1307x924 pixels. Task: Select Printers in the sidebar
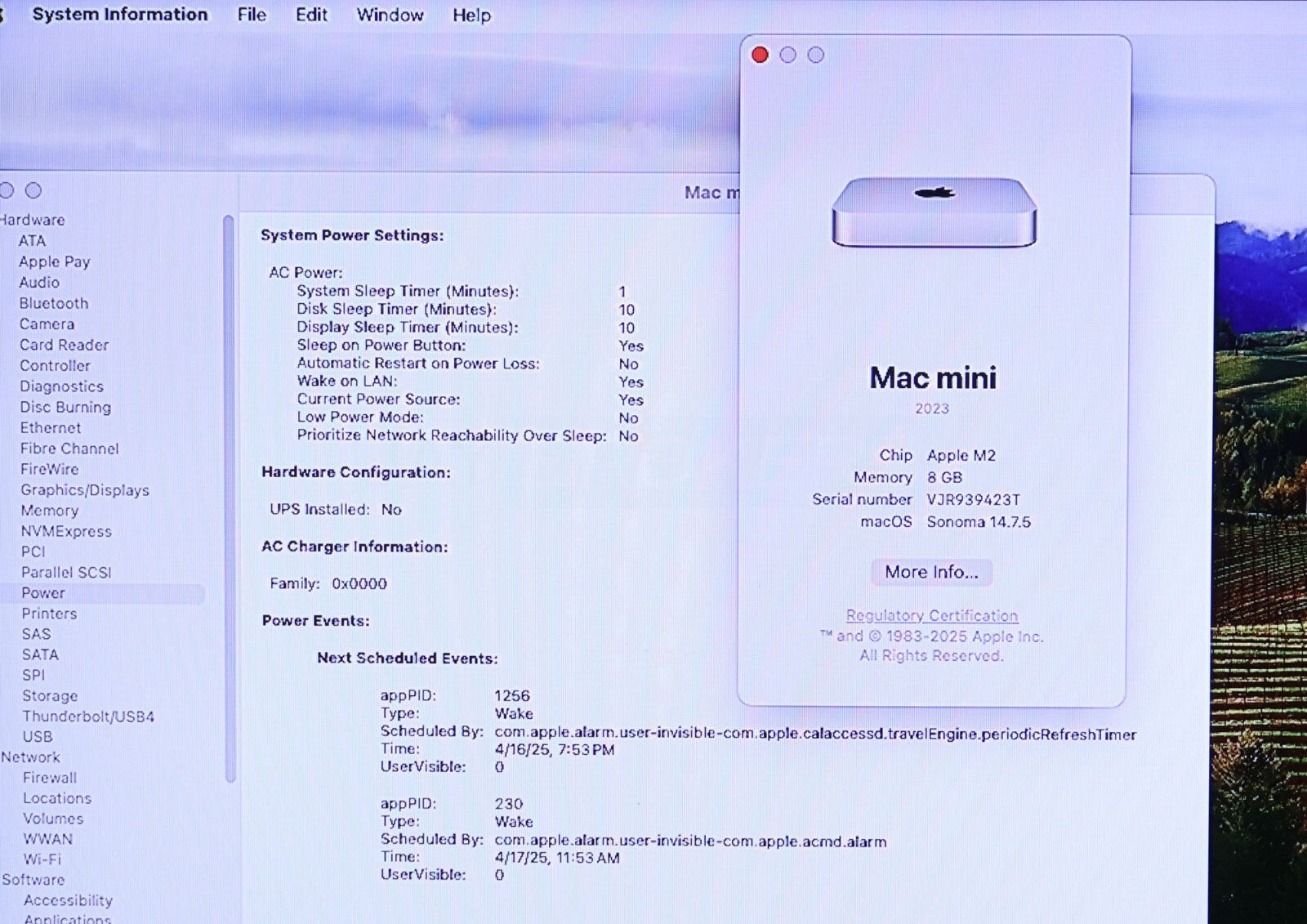coord(49,614)
